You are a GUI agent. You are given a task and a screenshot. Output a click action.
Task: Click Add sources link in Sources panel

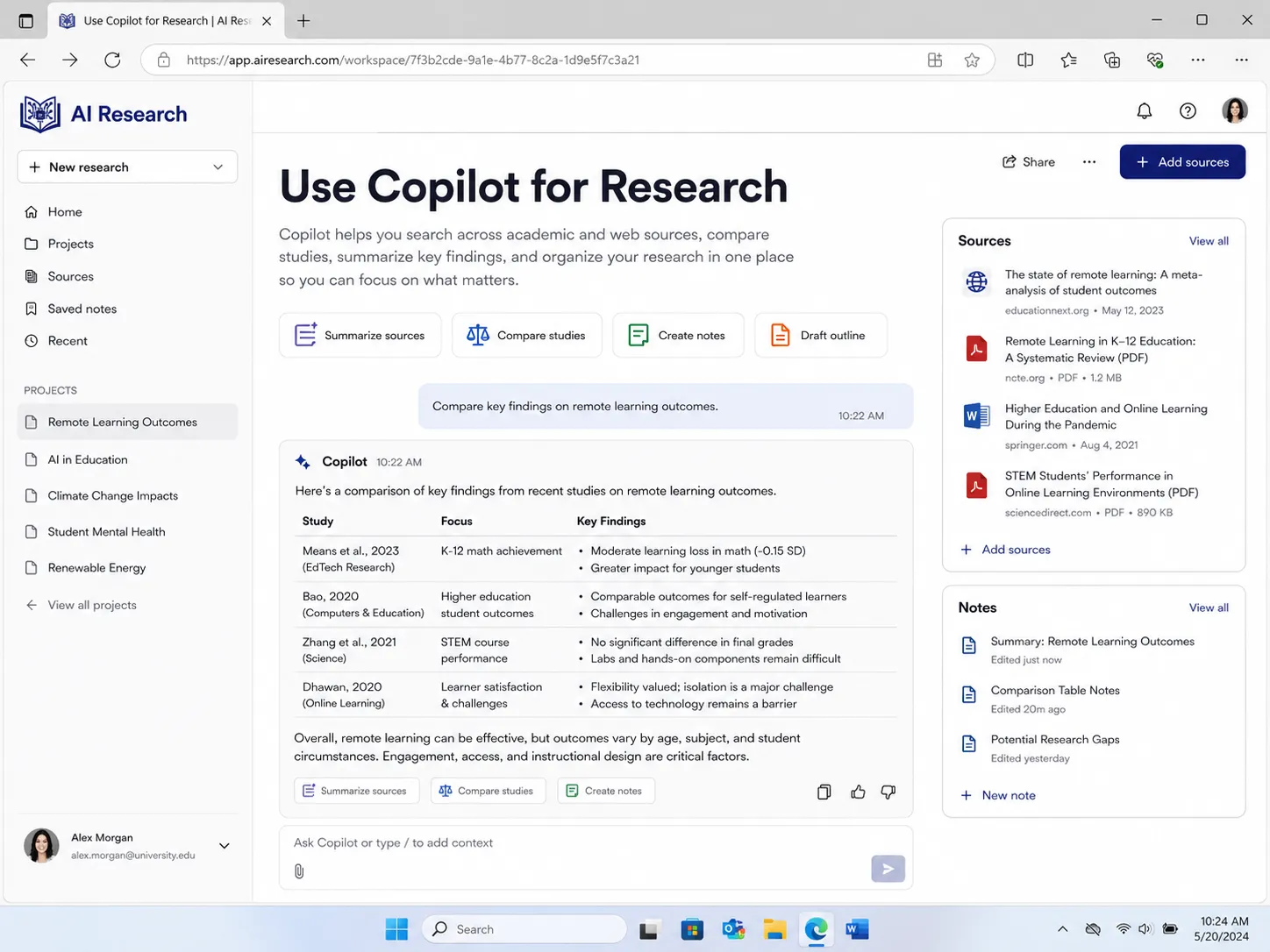click(x=1006, y=550)
